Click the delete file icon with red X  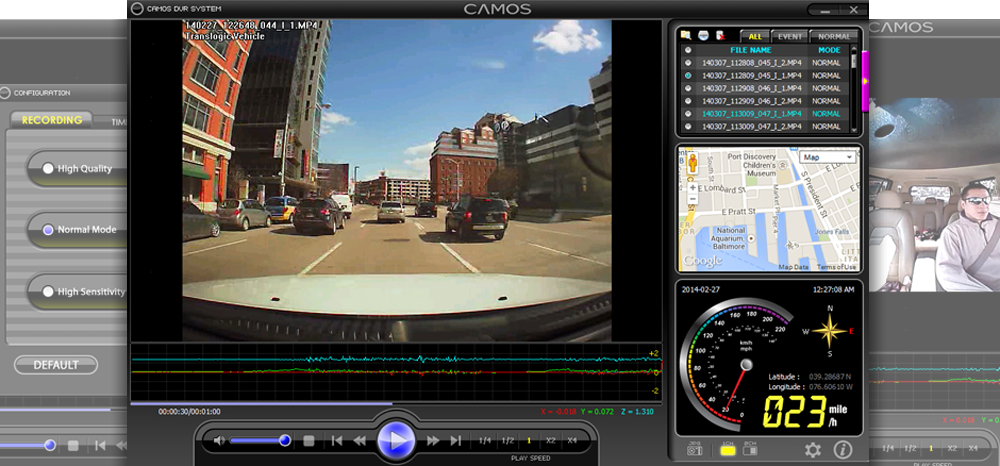click(721, 35)
